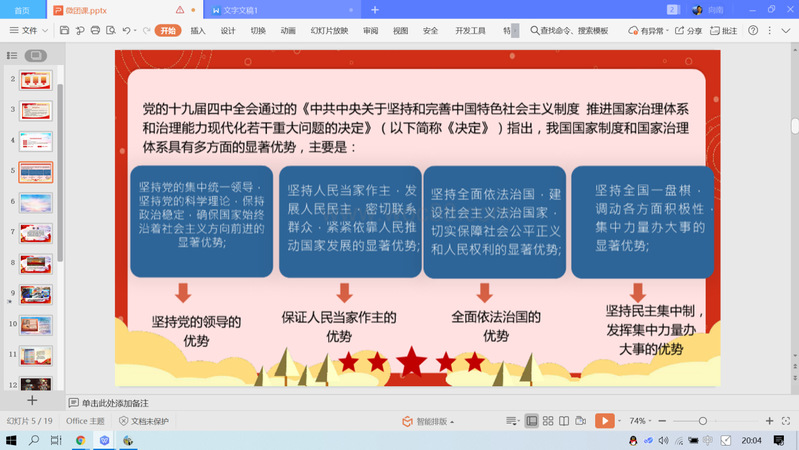Click the zoom slider handle
Image resolution: width=799 pixels, height=450 pixels.
[703, 421]
